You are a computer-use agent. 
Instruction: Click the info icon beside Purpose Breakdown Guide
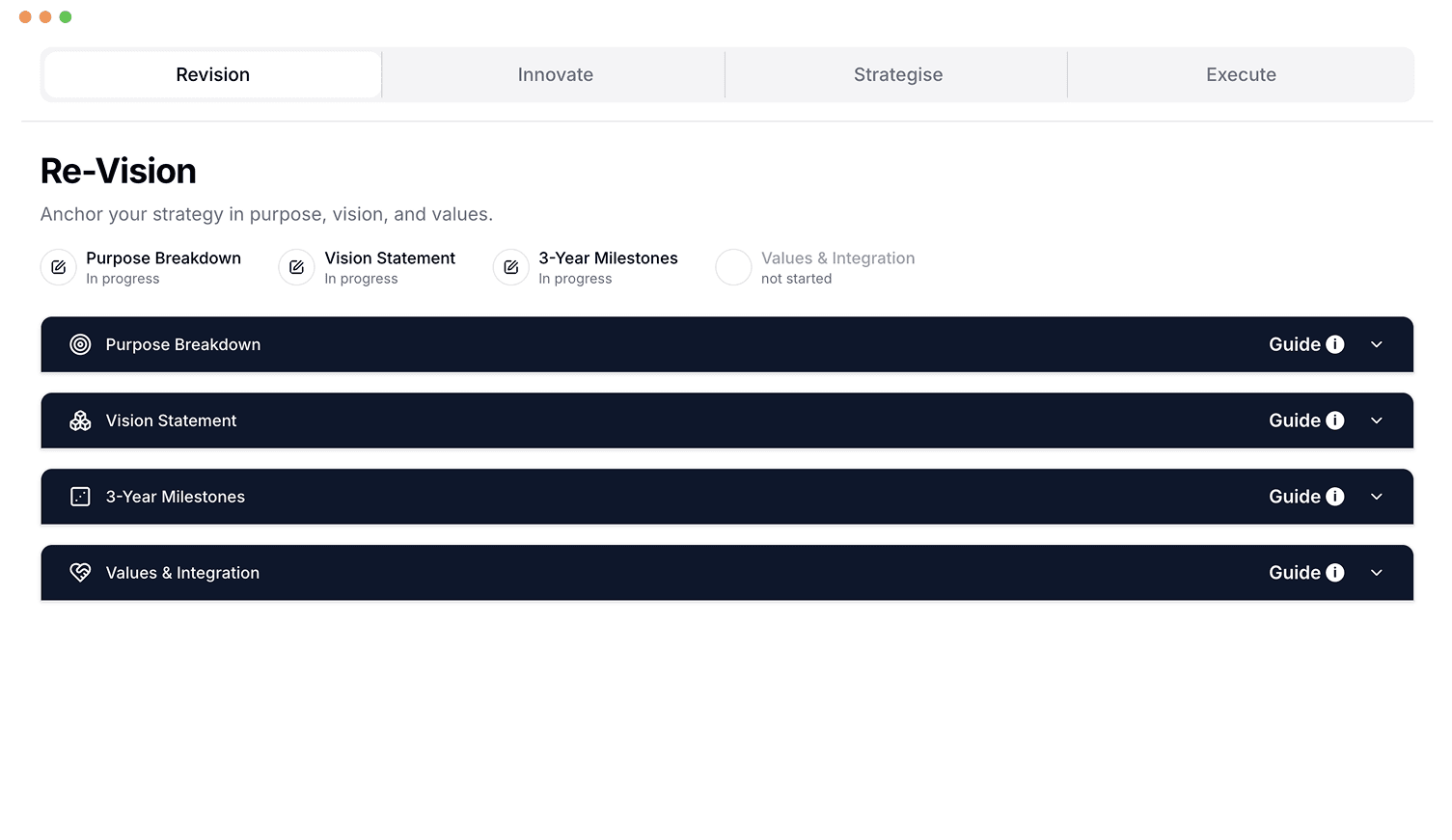1335,344
